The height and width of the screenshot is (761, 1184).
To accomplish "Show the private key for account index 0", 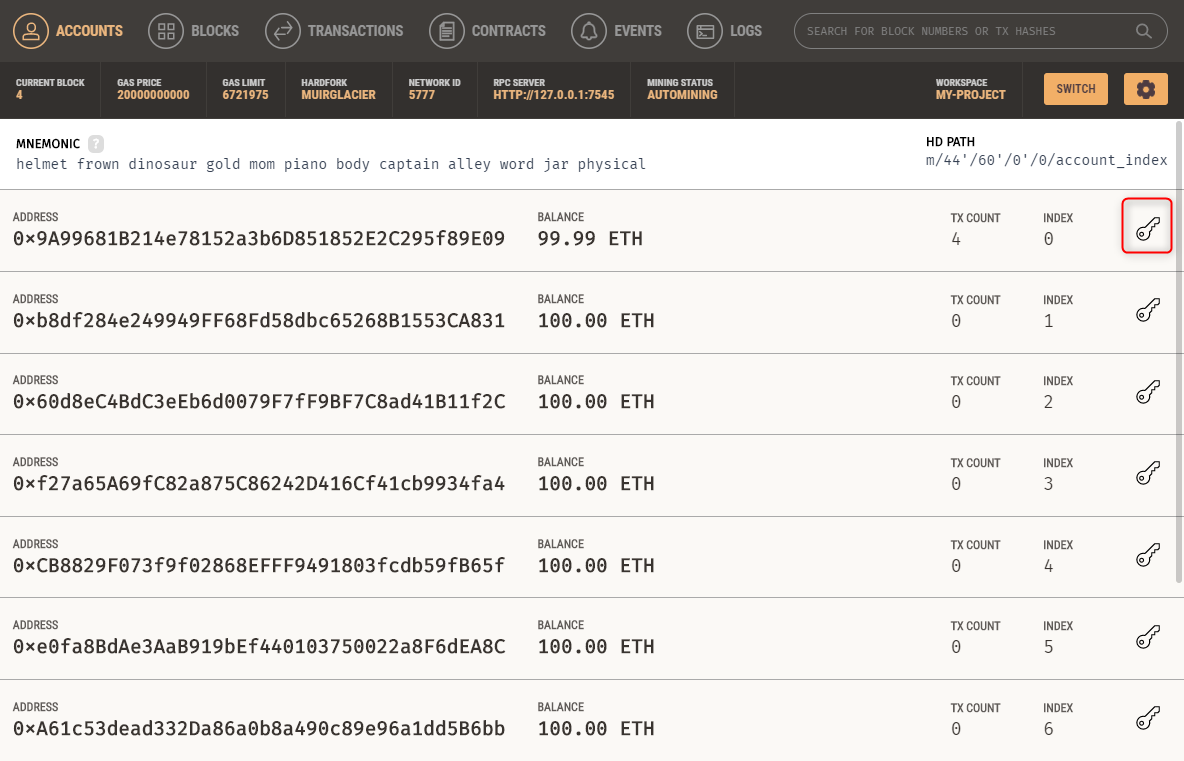I will (1147, 225).
